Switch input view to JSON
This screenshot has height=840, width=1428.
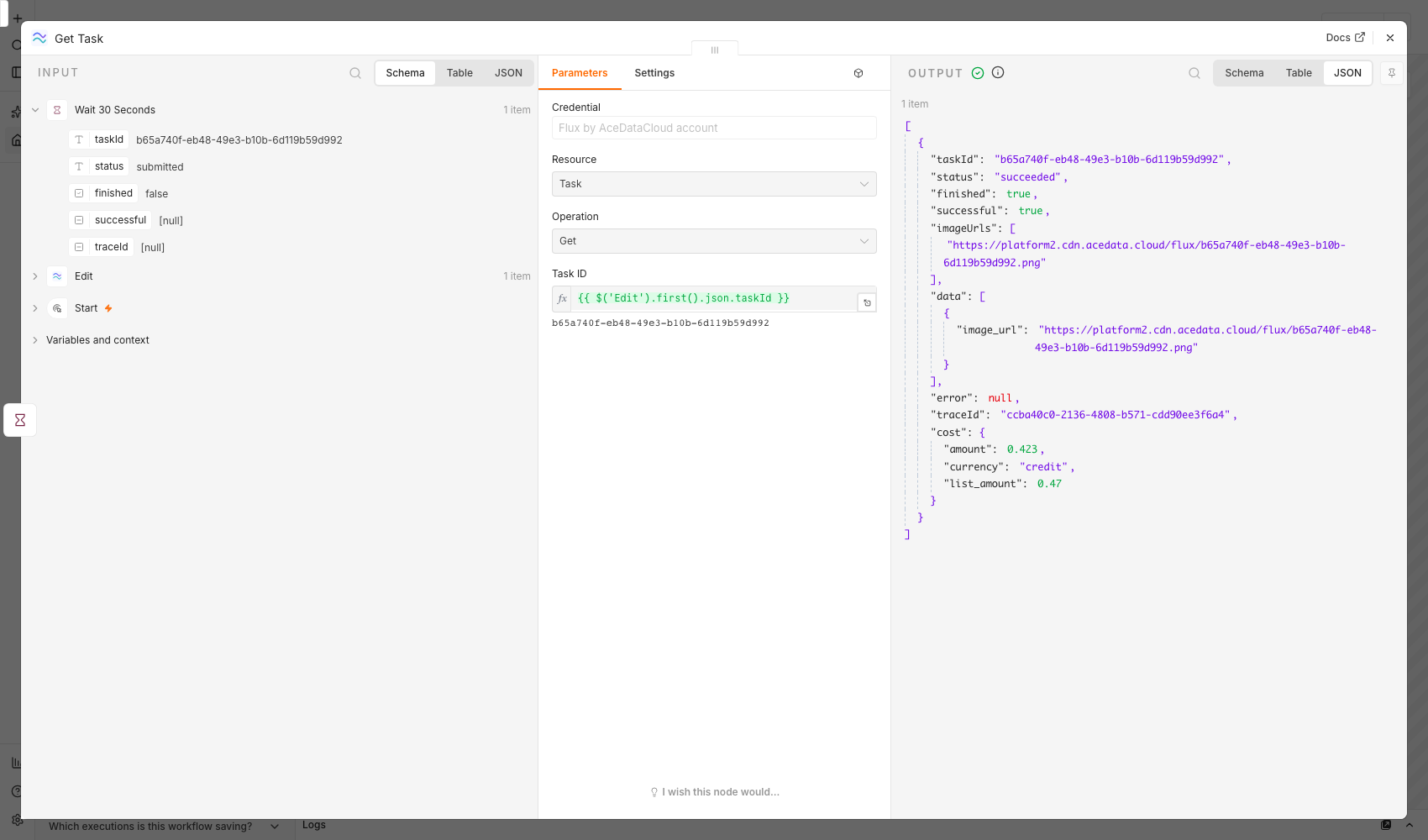point(508,73)
